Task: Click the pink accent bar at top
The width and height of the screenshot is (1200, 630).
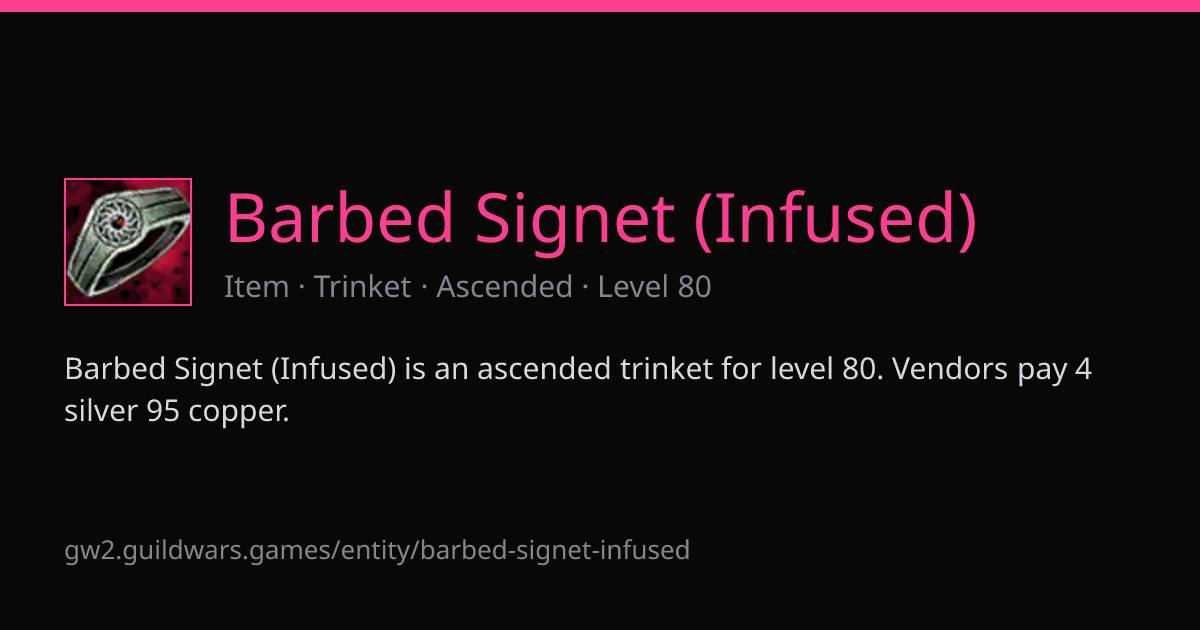Action: [x=600, y=6]
